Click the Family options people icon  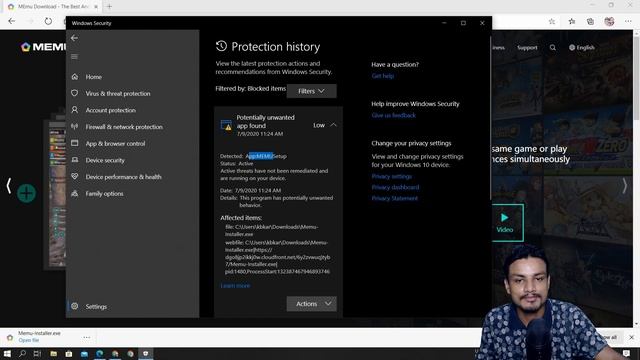point(75,193)
